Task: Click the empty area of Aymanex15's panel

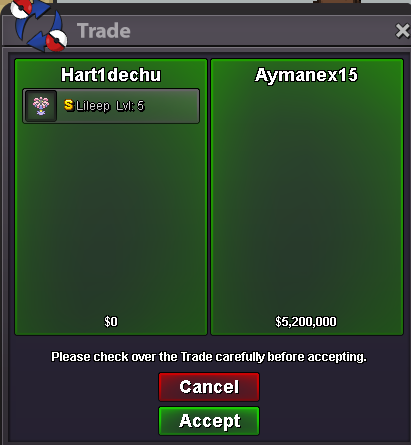Action: [307, 200]
